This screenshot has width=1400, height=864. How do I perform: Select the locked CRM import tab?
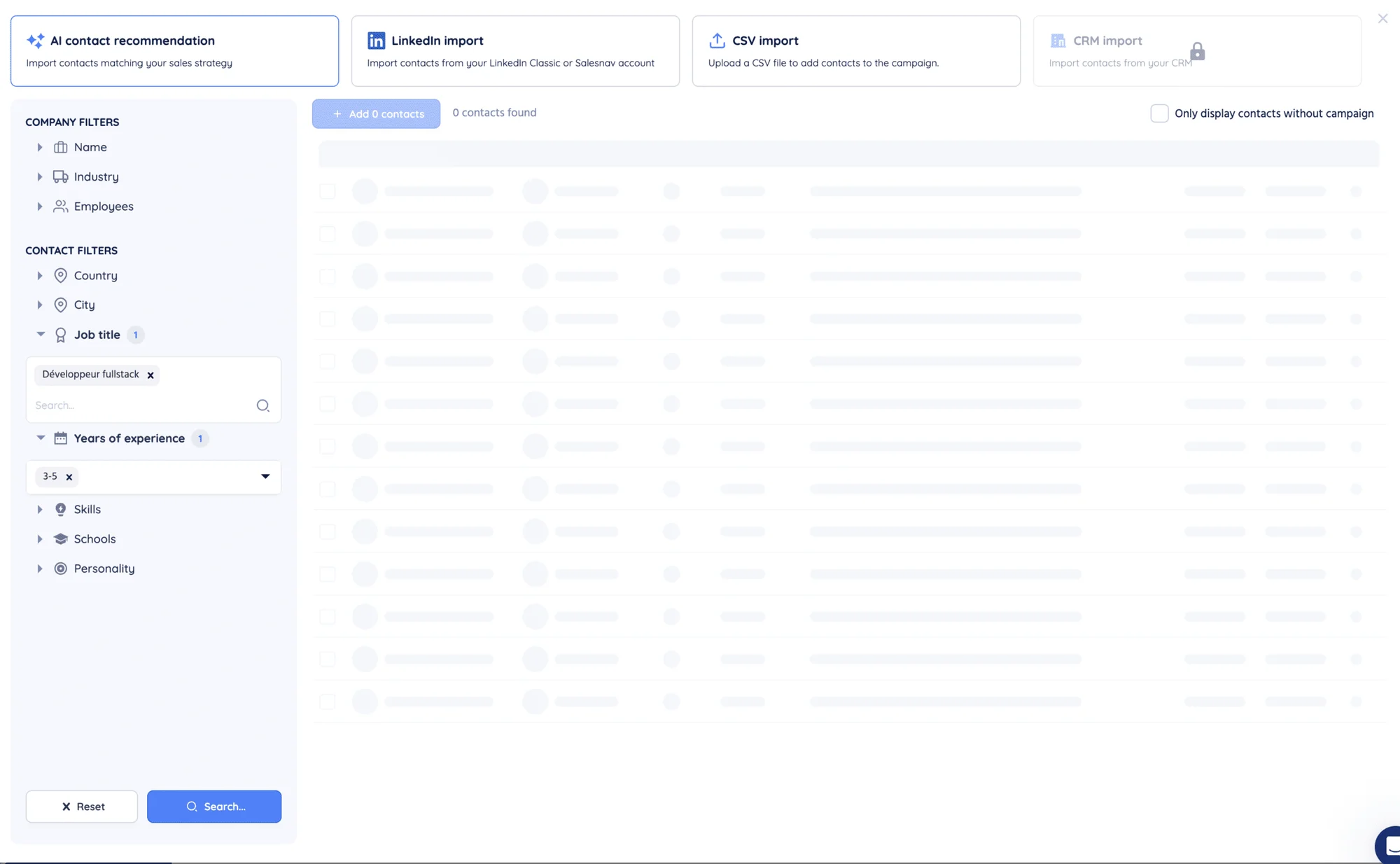[1197, 51]
